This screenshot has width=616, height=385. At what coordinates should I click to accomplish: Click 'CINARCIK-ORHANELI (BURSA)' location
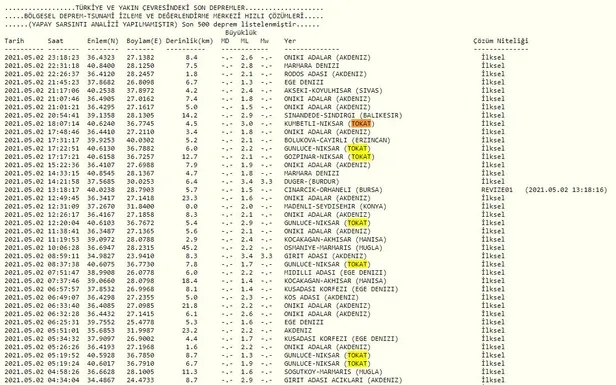point(333,190)
